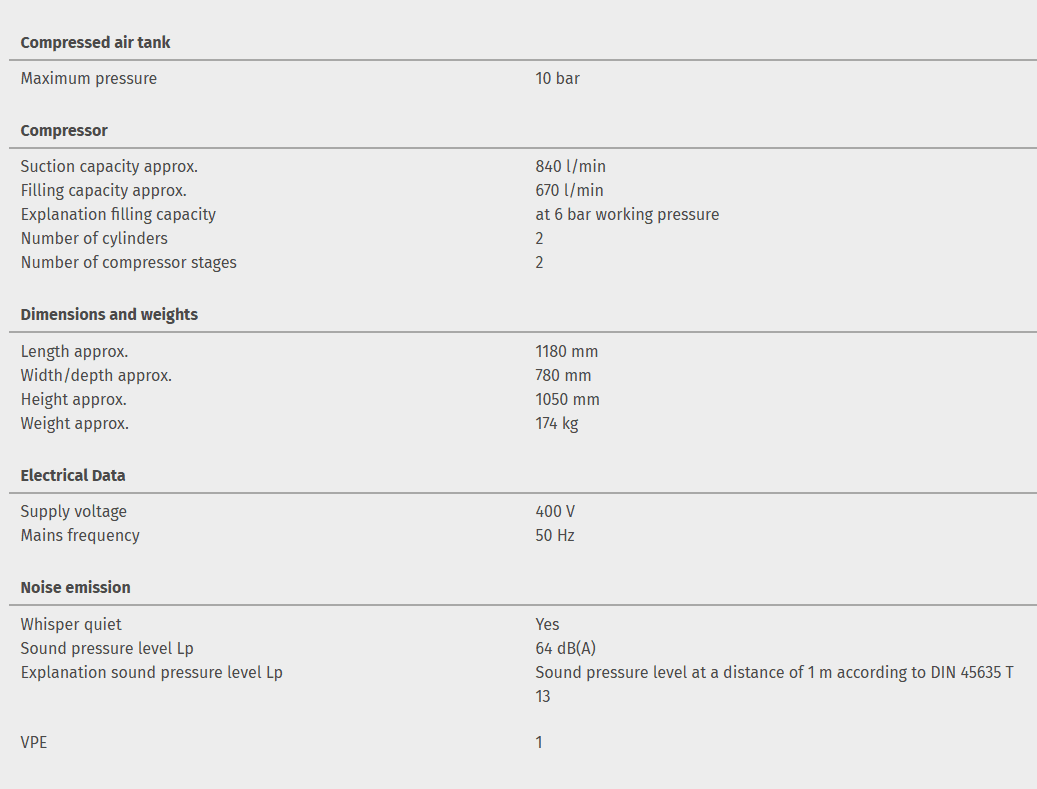Click the Number of compressor stages label

129,262
